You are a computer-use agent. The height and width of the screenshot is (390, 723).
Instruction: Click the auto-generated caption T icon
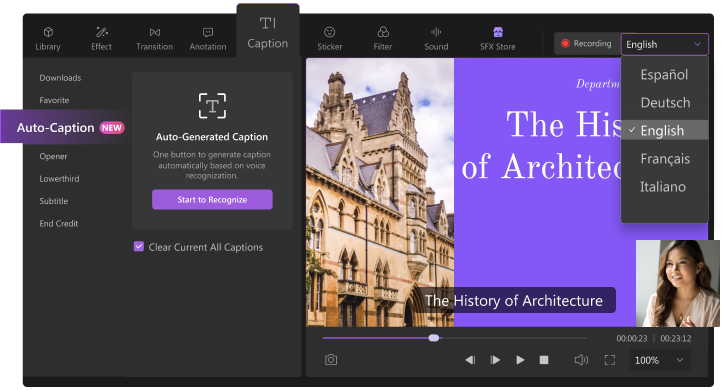point(212,106)
